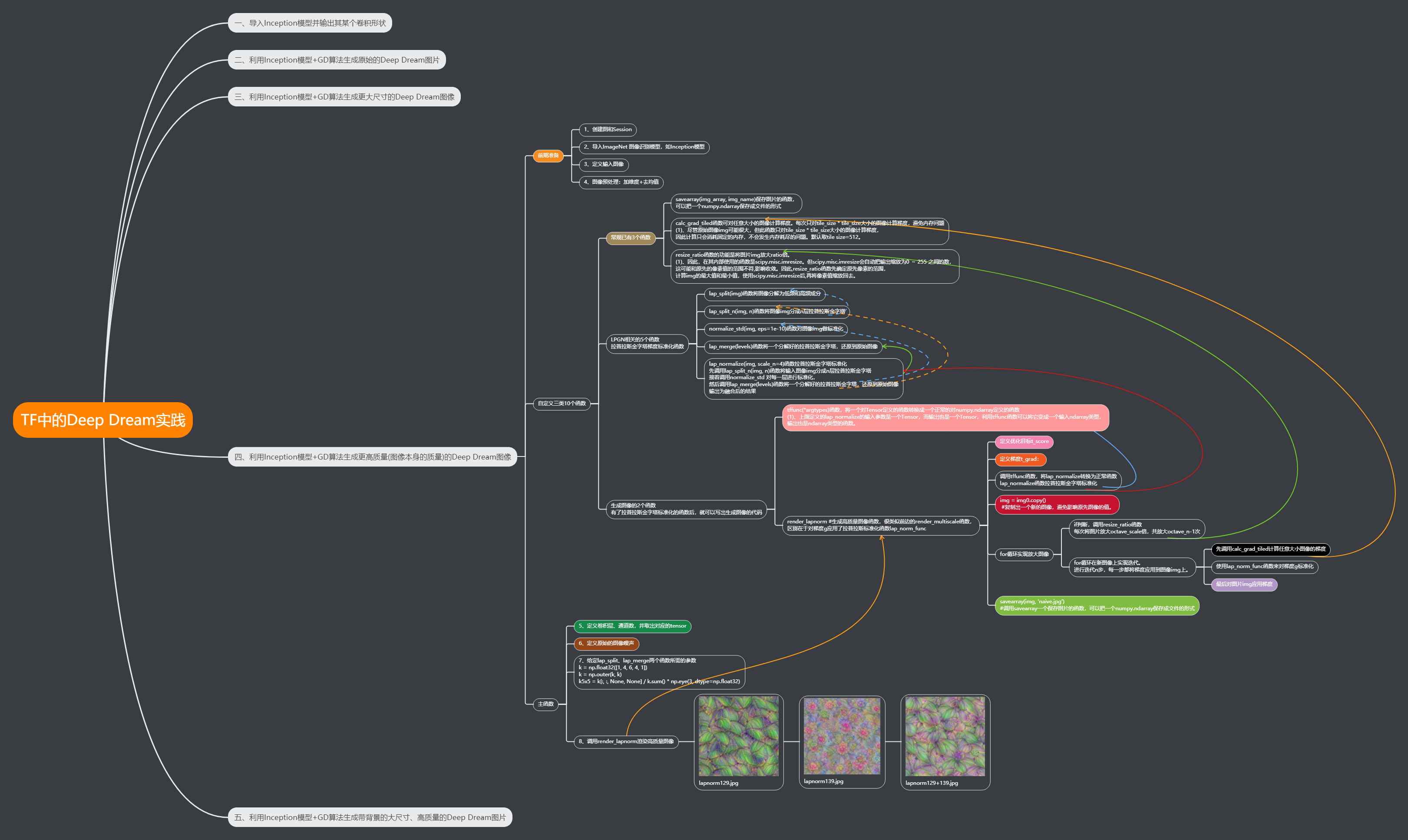The width and height of the screenshot is (1408, 840).
Task: Select topic 二 about generating original Deep Dream
Action: pyautogui.click(x=337, y=60)
